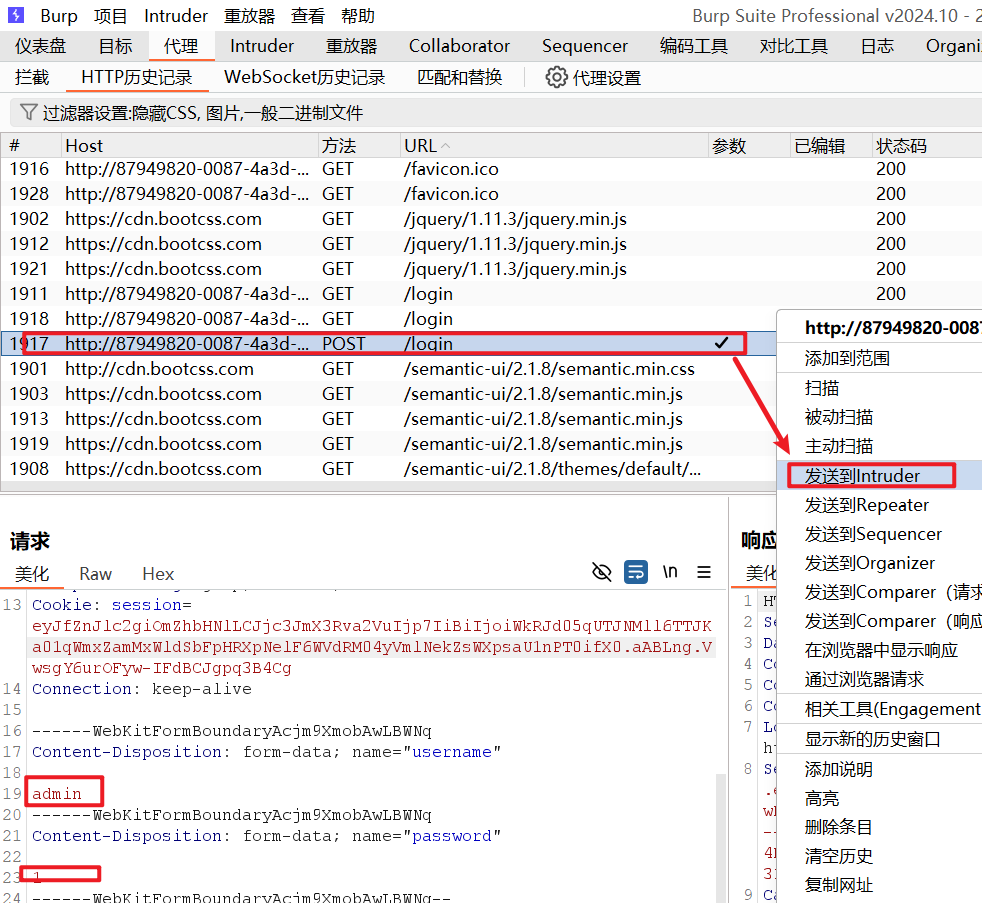Switch to the 仪表盘 tab

pyautogui.click(x=41, y=46)
